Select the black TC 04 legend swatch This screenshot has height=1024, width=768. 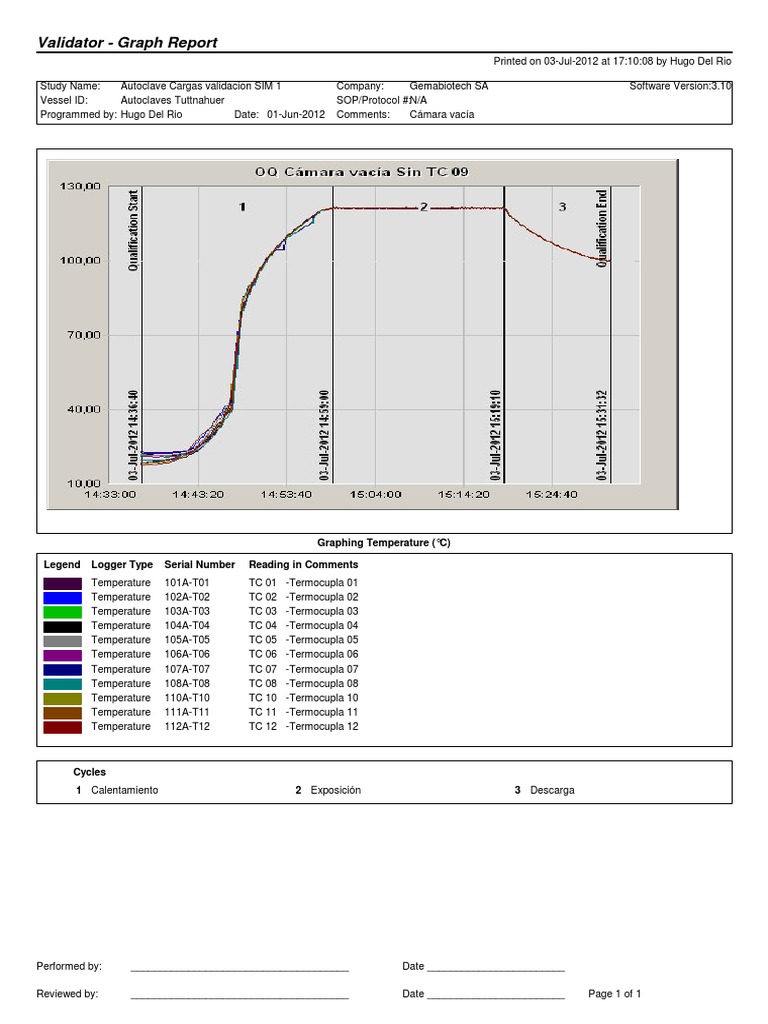pyautogui.click(x=62, y=625)
